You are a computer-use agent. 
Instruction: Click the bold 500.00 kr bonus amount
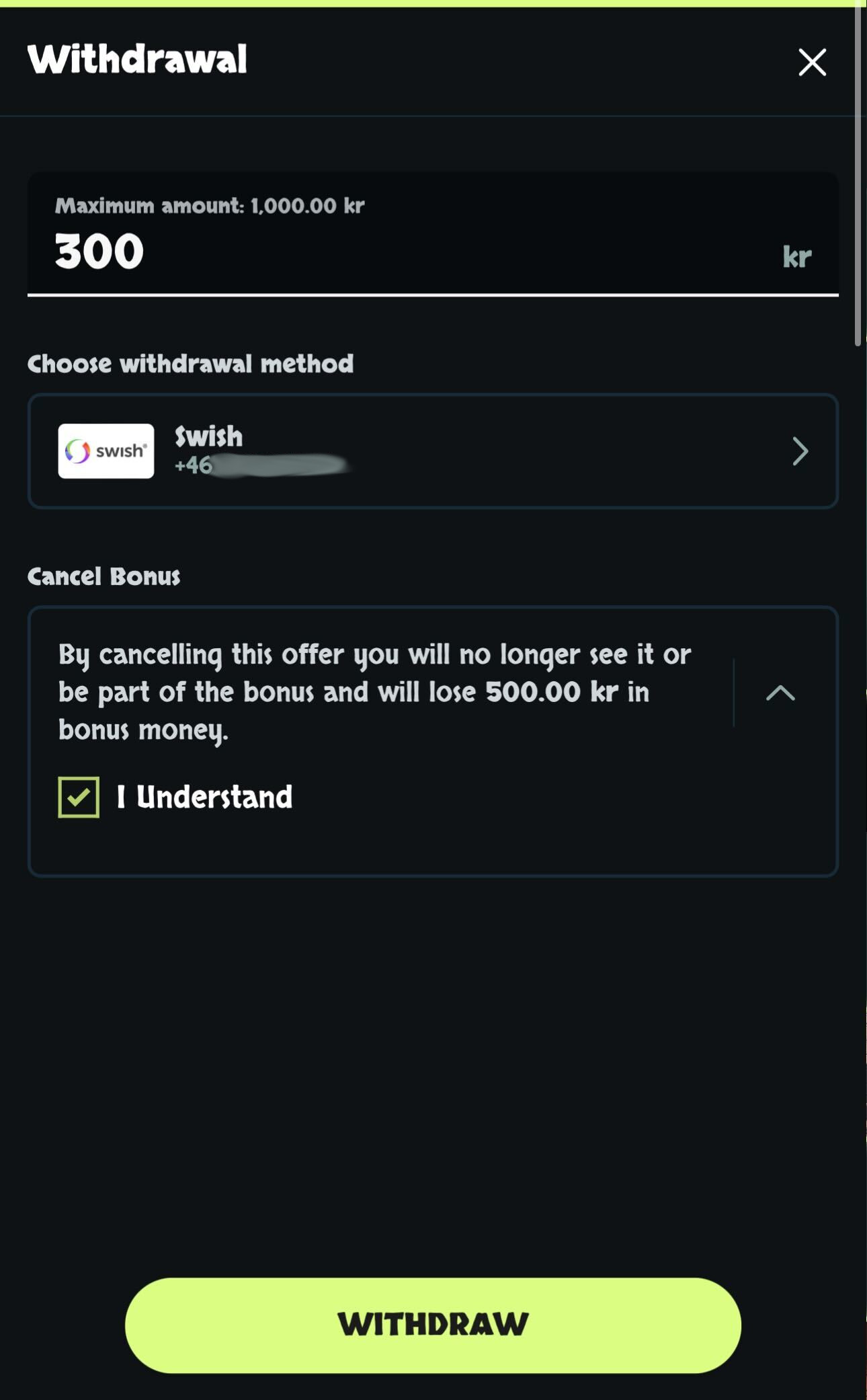[551, 692]
